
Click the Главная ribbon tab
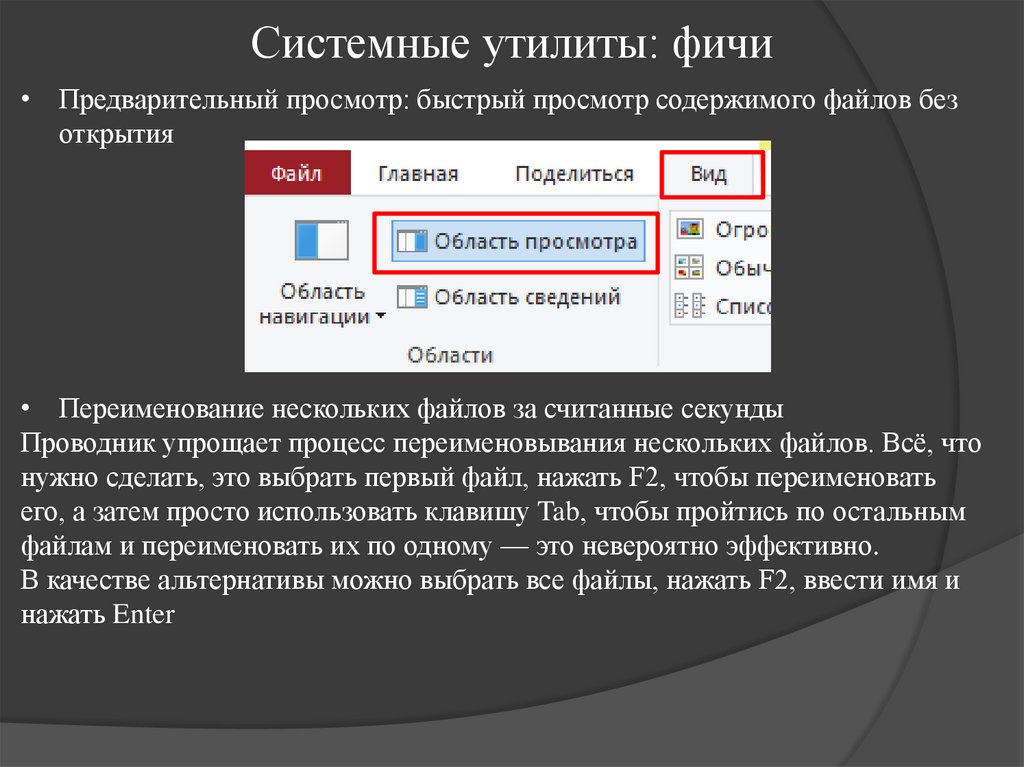419,172
